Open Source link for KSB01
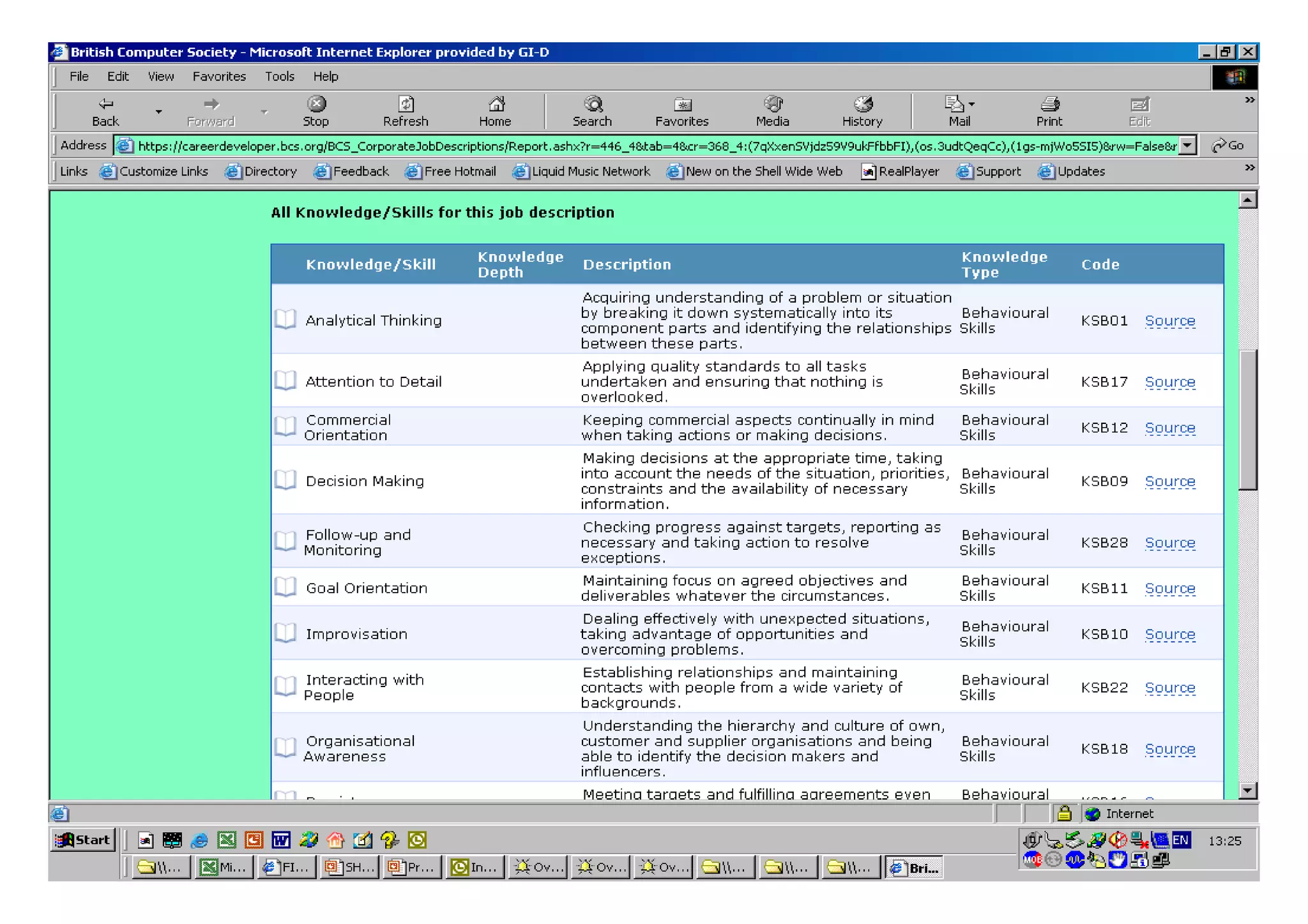Image resolution: width=1308 pixels, height=924 pixels. click(x=1169, y=321)
